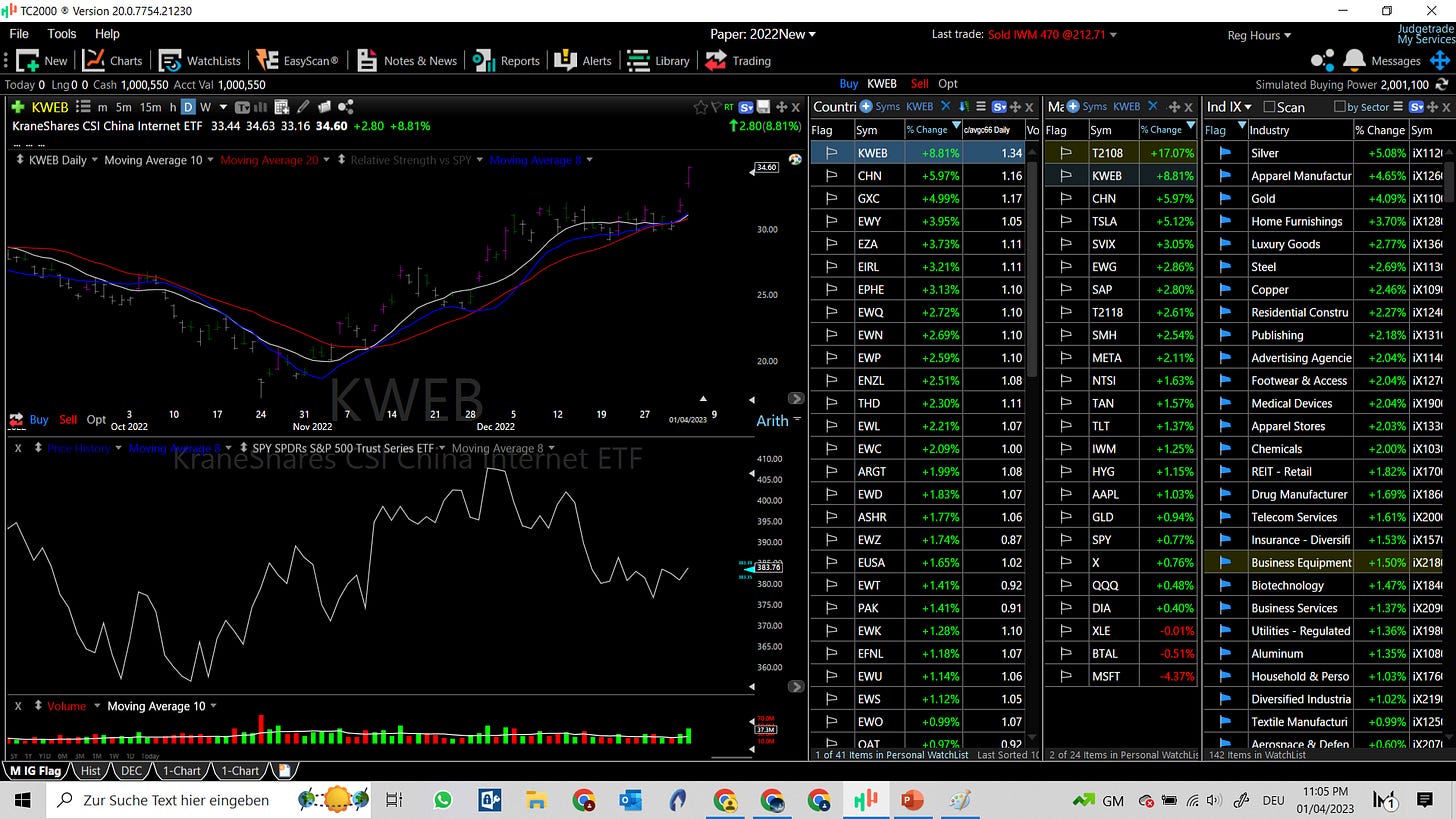Click the green plus add-chart icon
The width and height of the screenshot is (1456, 819).
click(x=18, y=107)
